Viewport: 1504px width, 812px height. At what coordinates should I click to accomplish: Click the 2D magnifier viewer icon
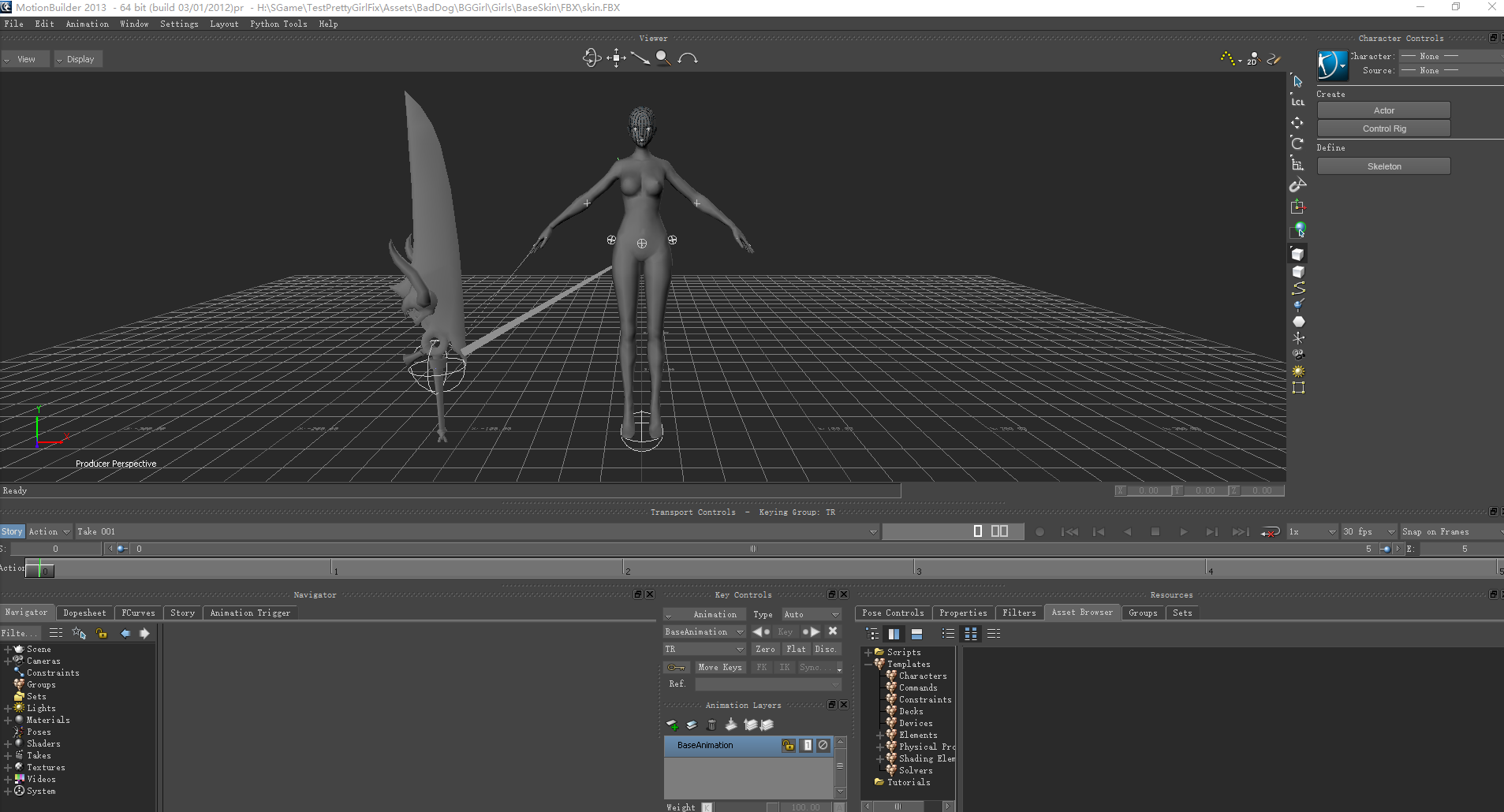coord(1253,58)
